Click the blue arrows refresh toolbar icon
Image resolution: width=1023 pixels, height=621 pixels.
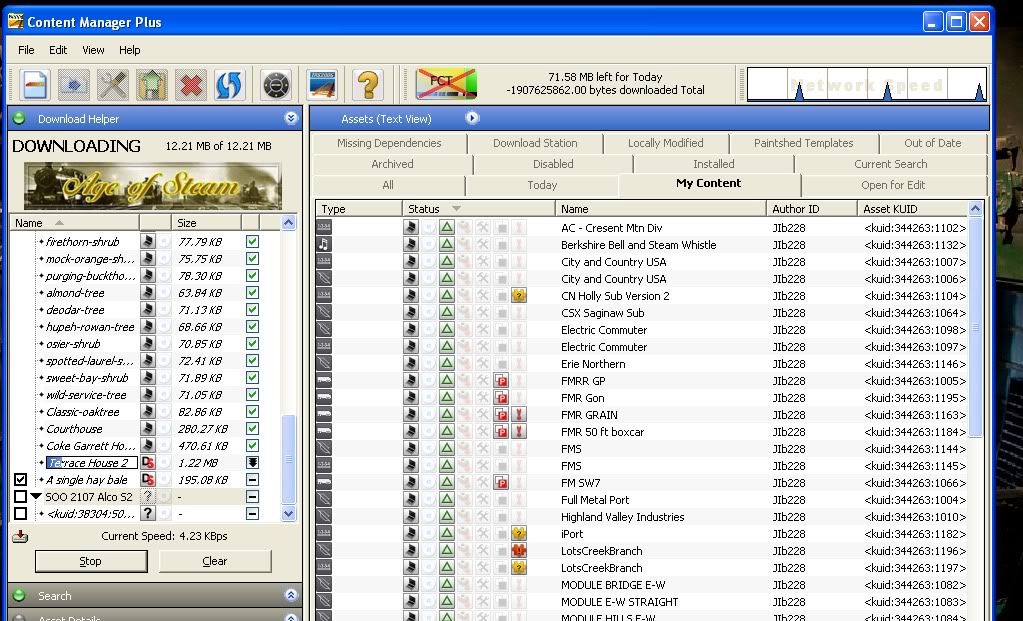point(230,85)
